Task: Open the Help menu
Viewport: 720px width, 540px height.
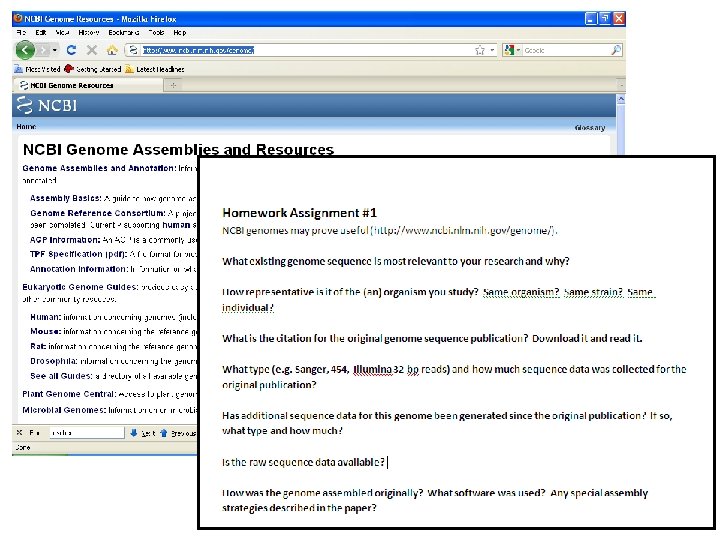Action: (x=180, y=33)
